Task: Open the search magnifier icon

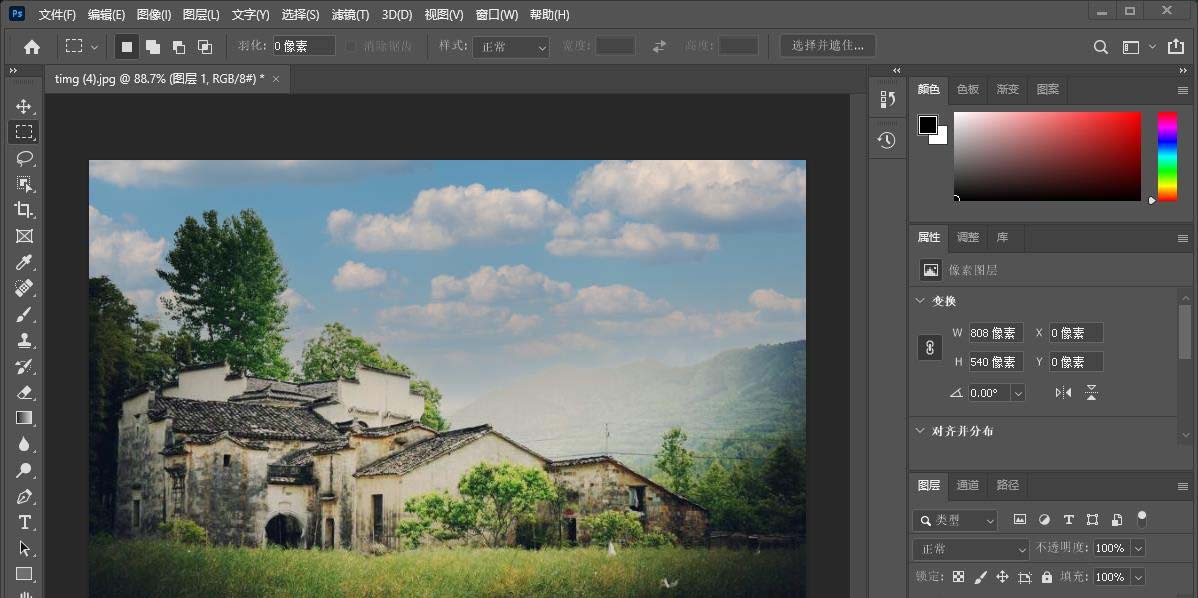Action: [1100, 47]
